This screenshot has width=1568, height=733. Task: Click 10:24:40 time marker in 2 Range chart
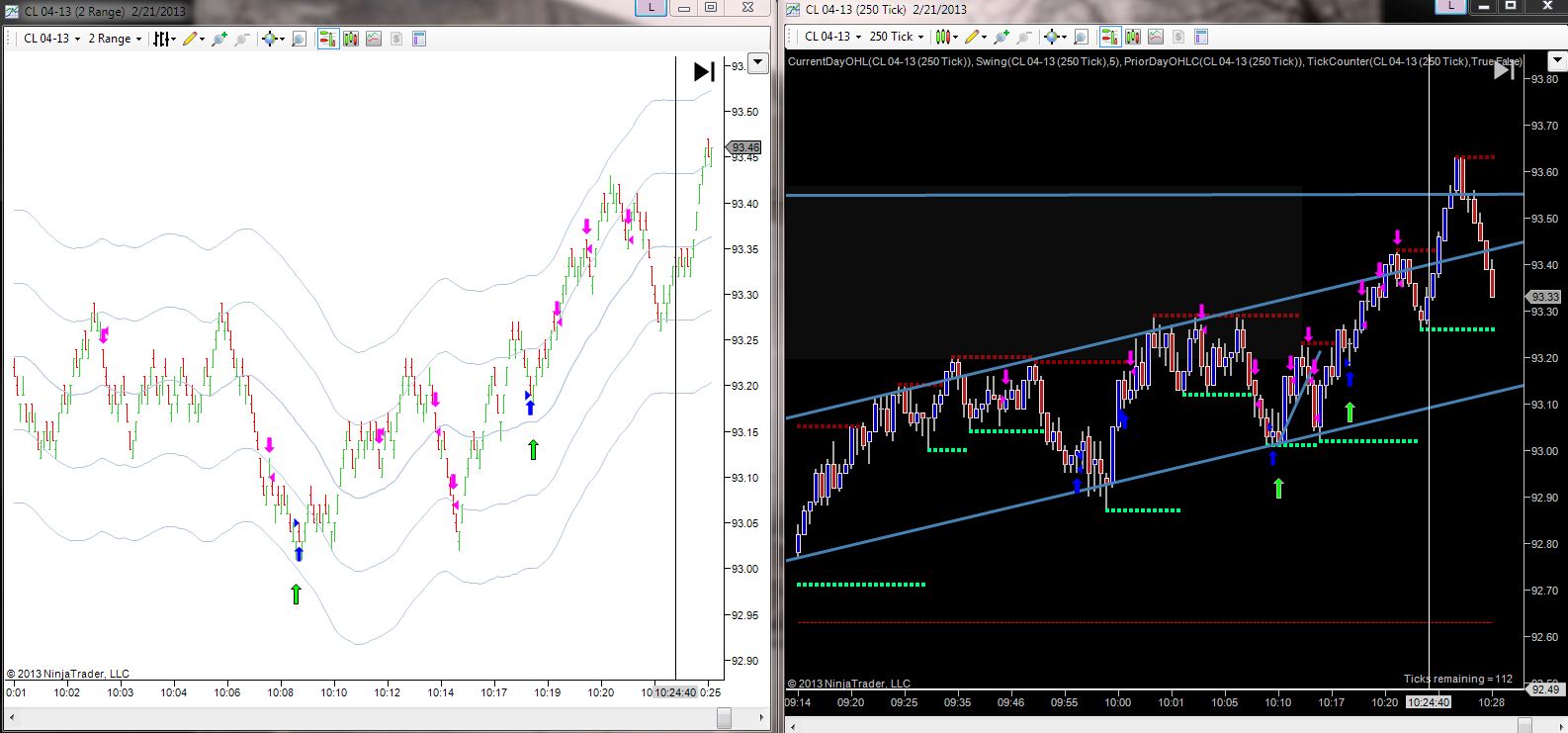675,692
